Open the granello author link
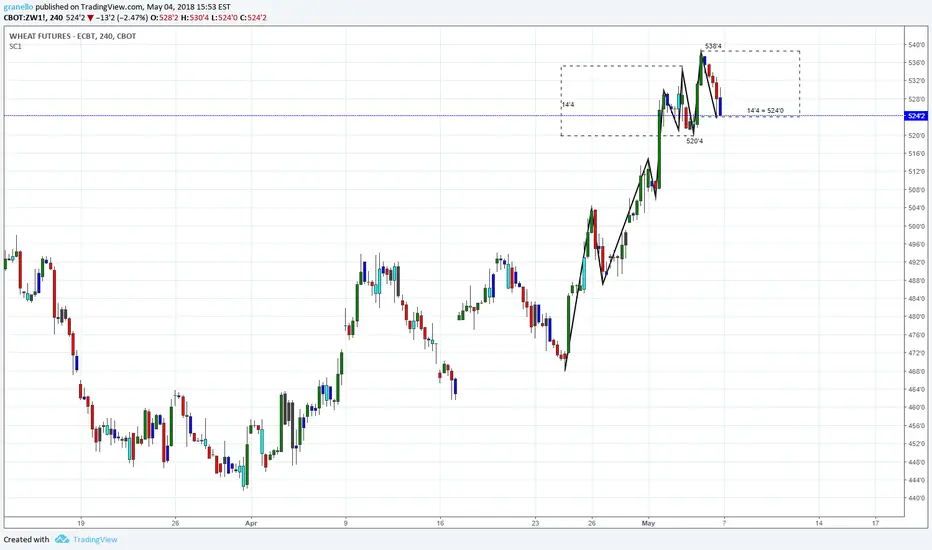Screen dimensions: 932x550 tap(18, 7)
